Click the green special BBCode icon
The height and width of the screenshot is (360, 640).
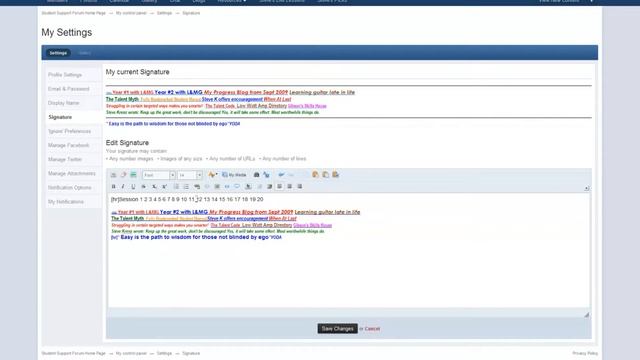point(133,175)
